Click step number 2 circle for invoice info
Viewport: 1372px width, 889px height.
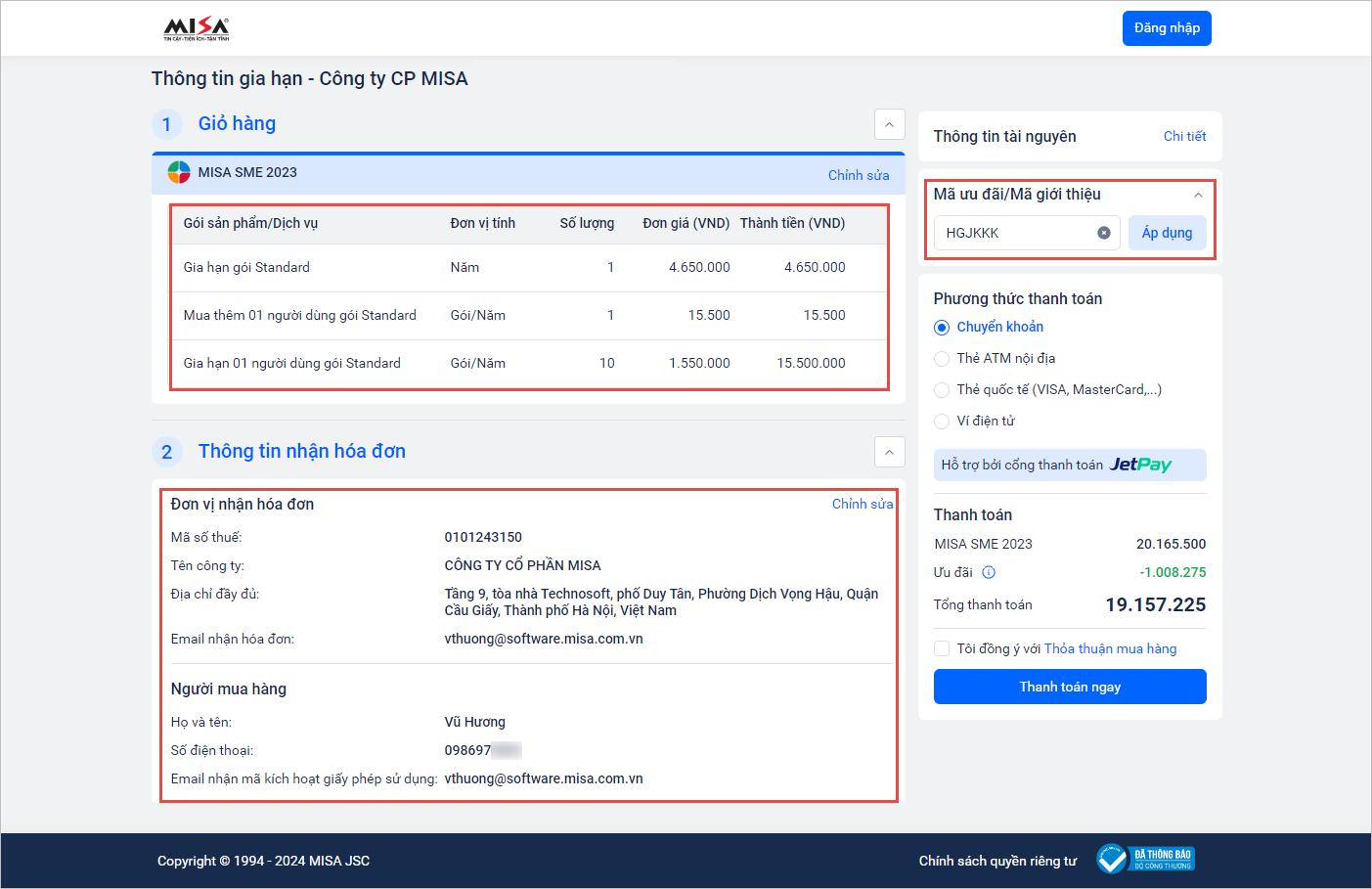pyautogui.click(x=167, y=452)
